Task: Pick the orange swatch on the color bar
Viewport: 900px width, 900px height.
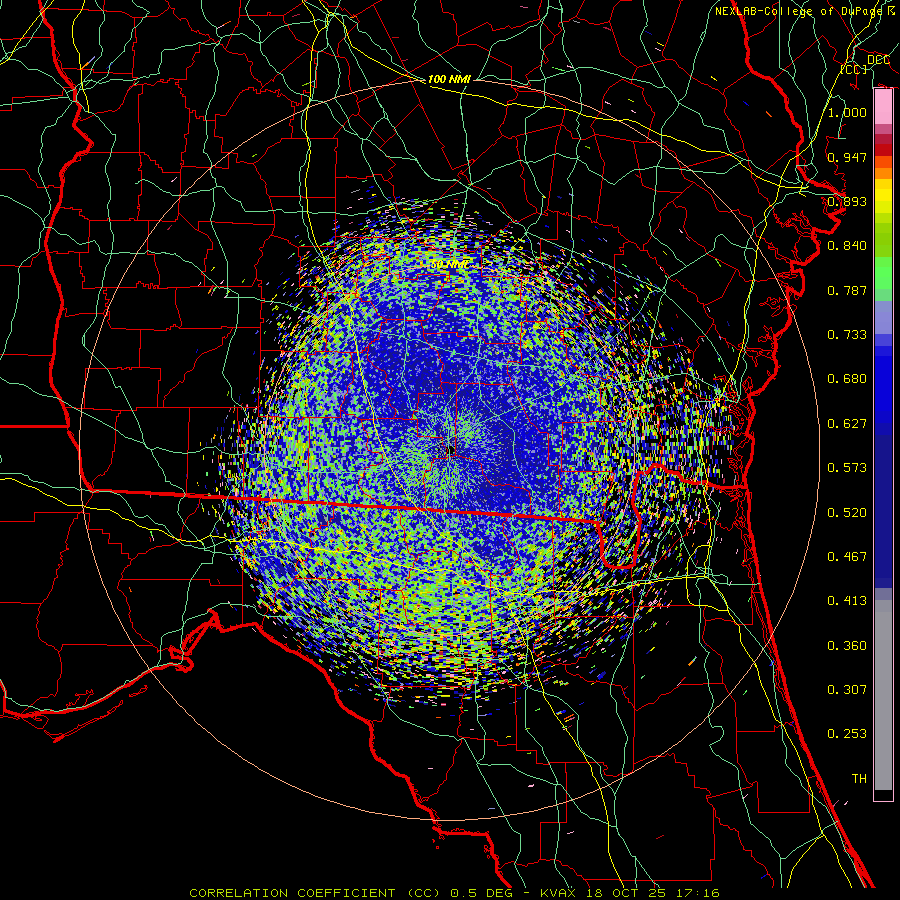Action: (883, 173)
